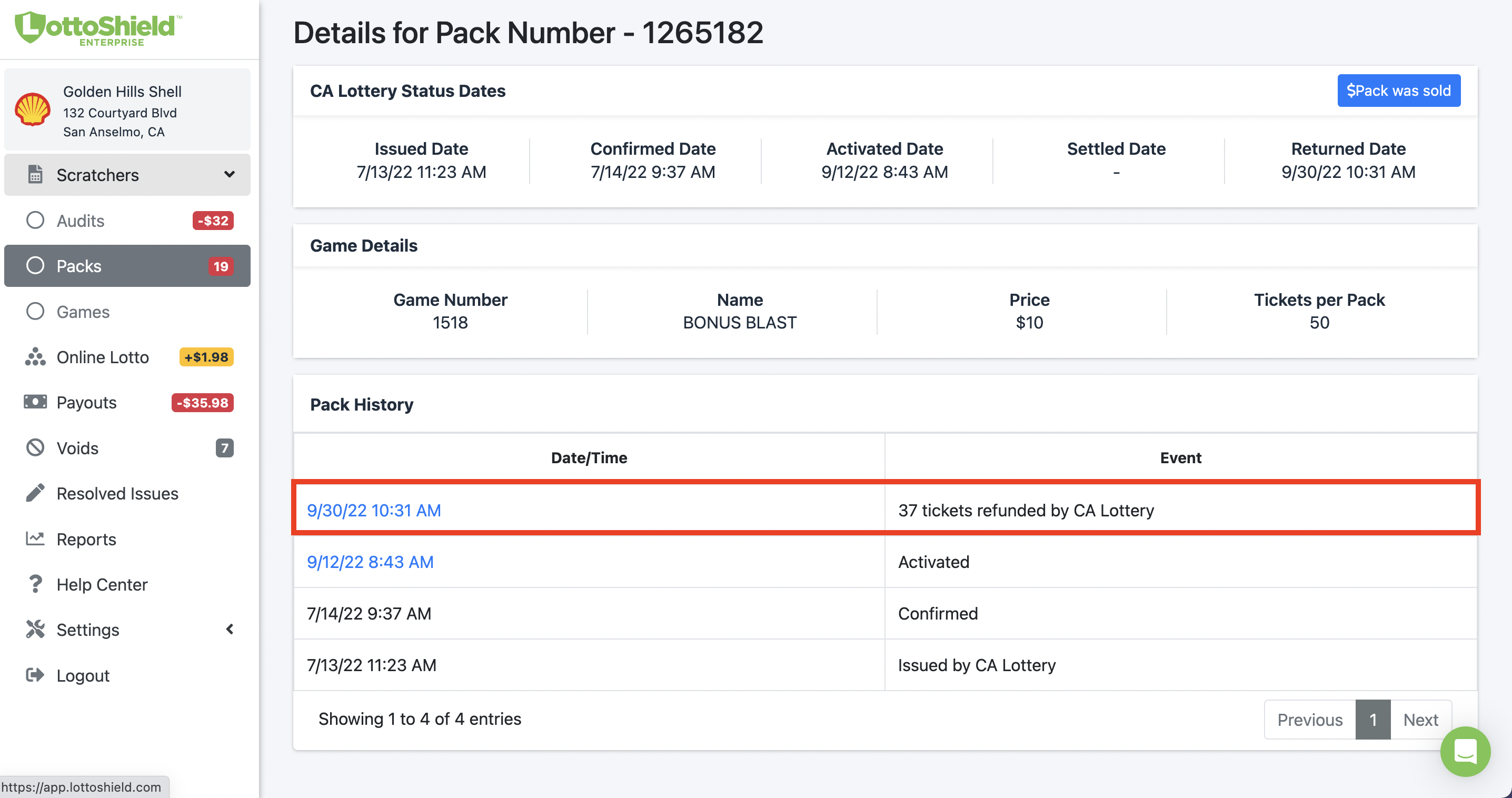Click the Packs circle icon
The width and height of the screenshot is (1512, 798).
click(x=35, y=265)
